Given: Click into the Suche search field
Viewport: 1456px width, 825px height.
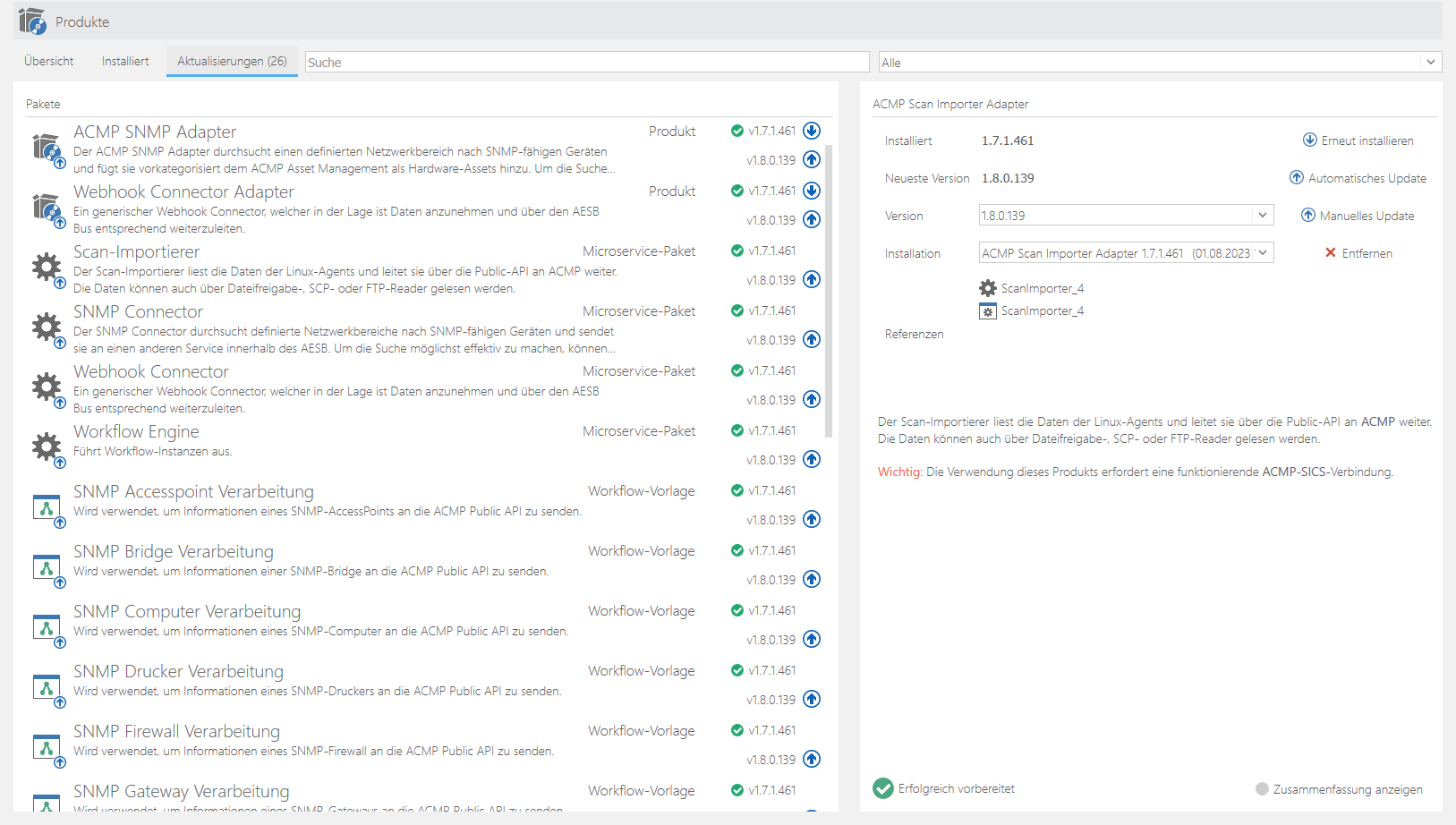Looking at the screenshot, I should [587, 62].
